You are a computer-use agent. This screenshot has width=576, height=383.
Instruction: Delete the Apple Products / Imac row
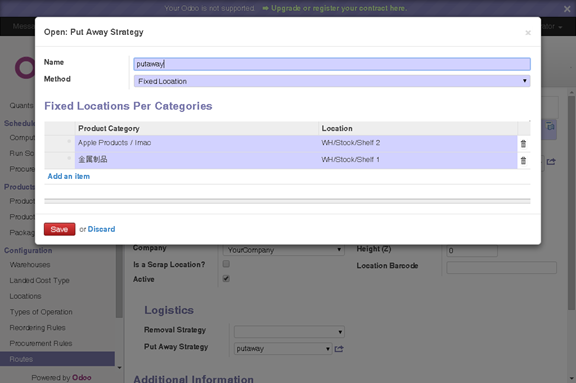(x=523, y=144)
